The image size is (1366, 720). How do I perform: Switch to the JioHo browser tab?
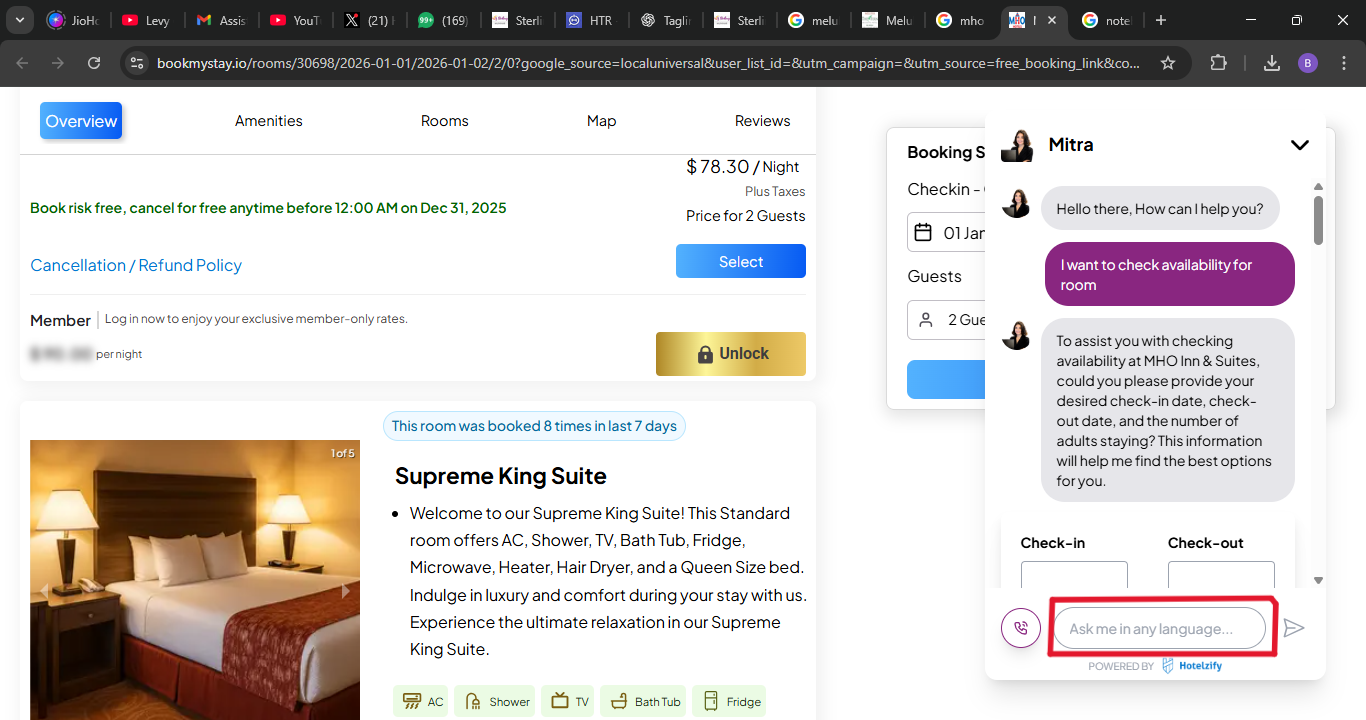point(74,20)
